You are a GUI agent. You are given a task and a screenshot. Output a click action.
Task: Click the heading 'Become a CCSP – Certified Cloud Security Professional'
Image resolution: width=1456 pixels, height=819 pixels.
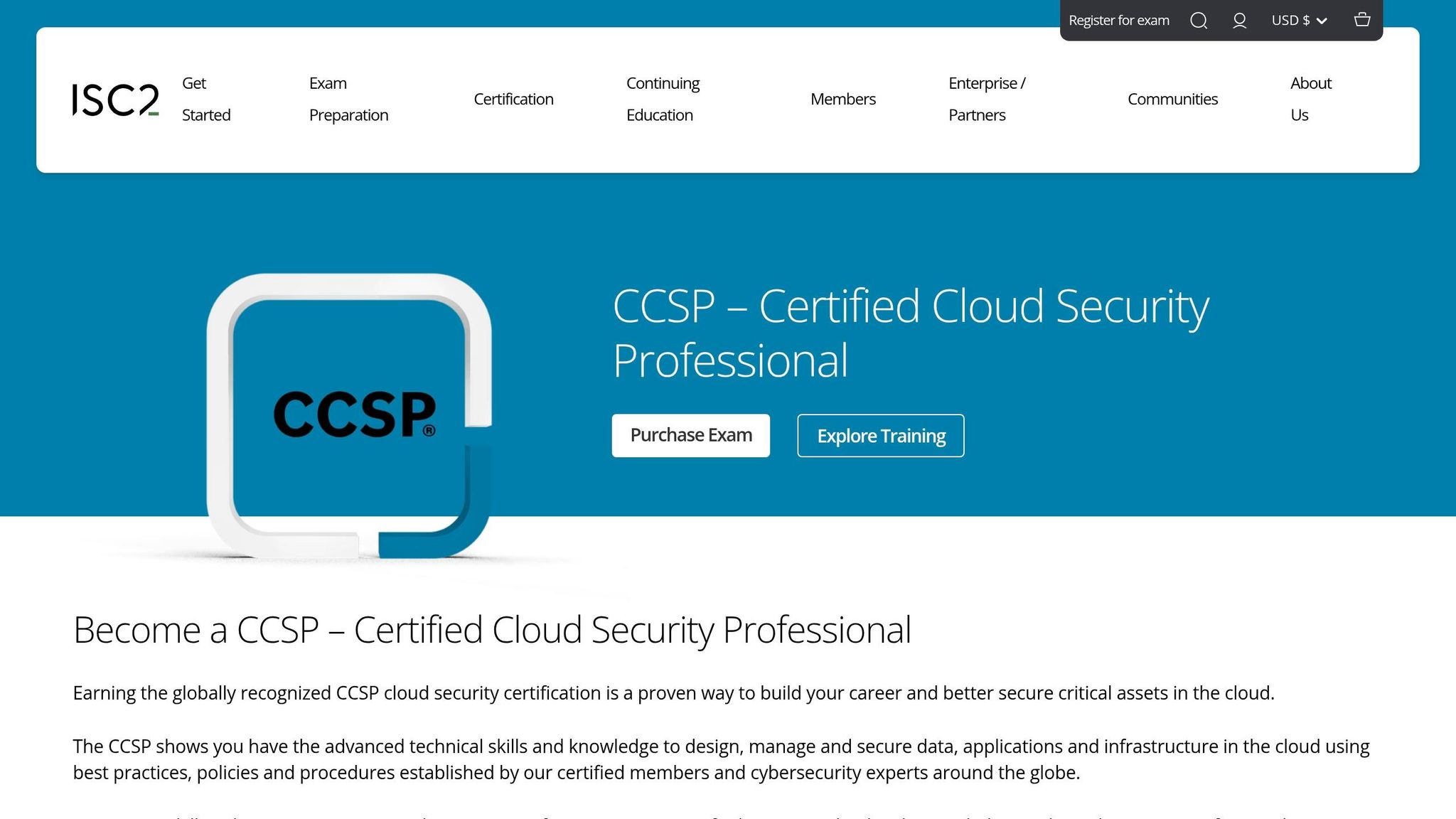tap(492, 630)
